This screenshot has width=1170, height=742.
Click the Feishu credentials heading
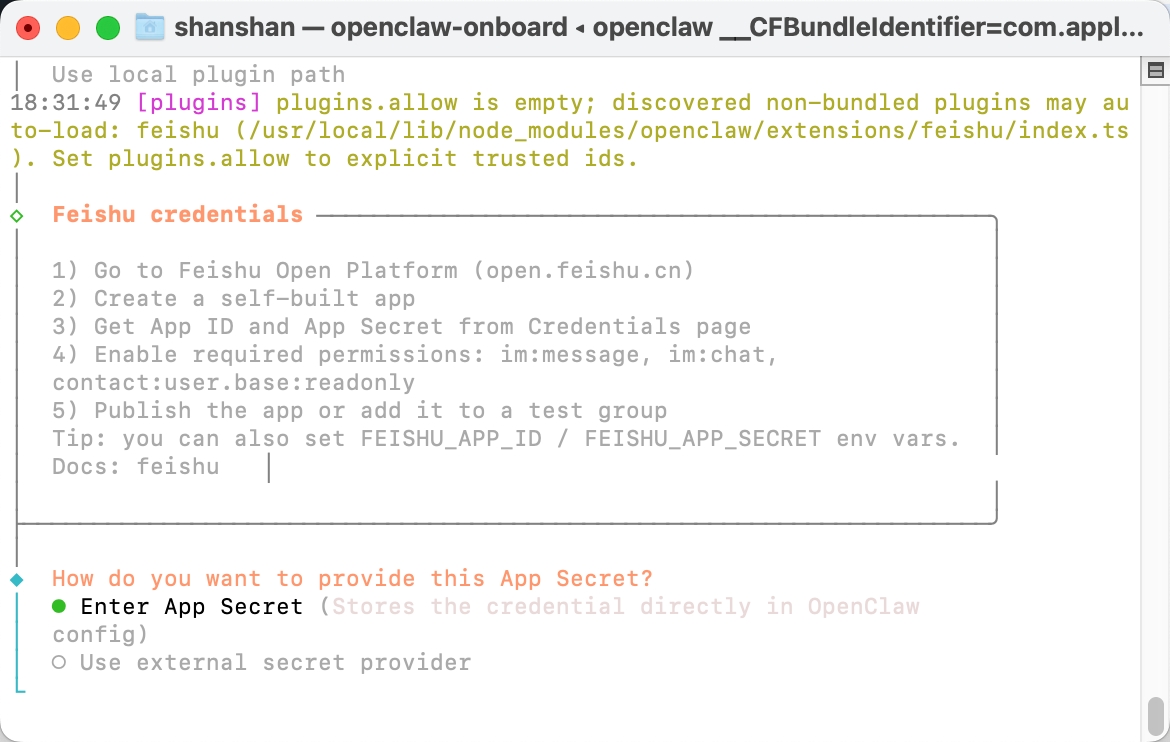click(177, 214)
